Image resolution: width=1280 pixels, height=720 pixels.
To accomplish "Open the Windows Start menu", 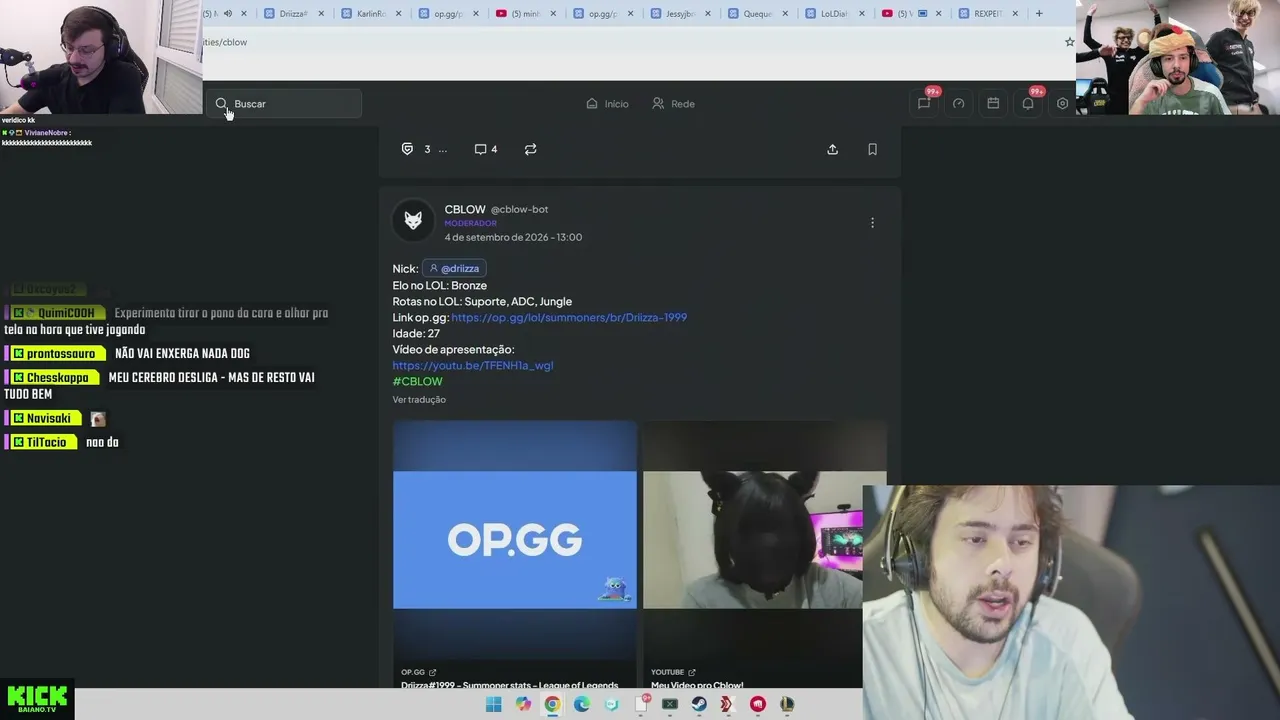I will [493, 704].
